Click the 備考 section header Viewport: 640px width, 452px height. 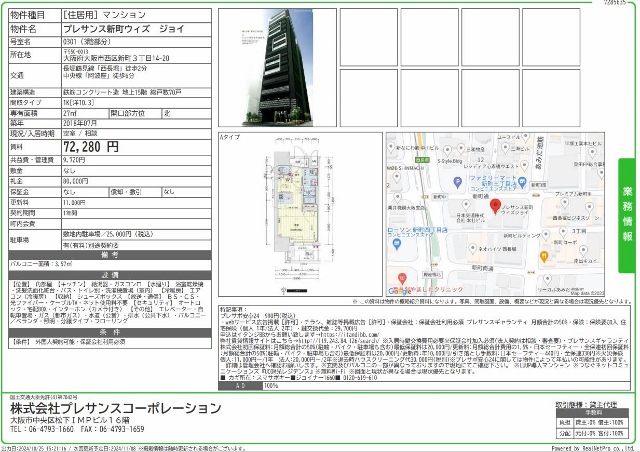click(x=110, y=255)
